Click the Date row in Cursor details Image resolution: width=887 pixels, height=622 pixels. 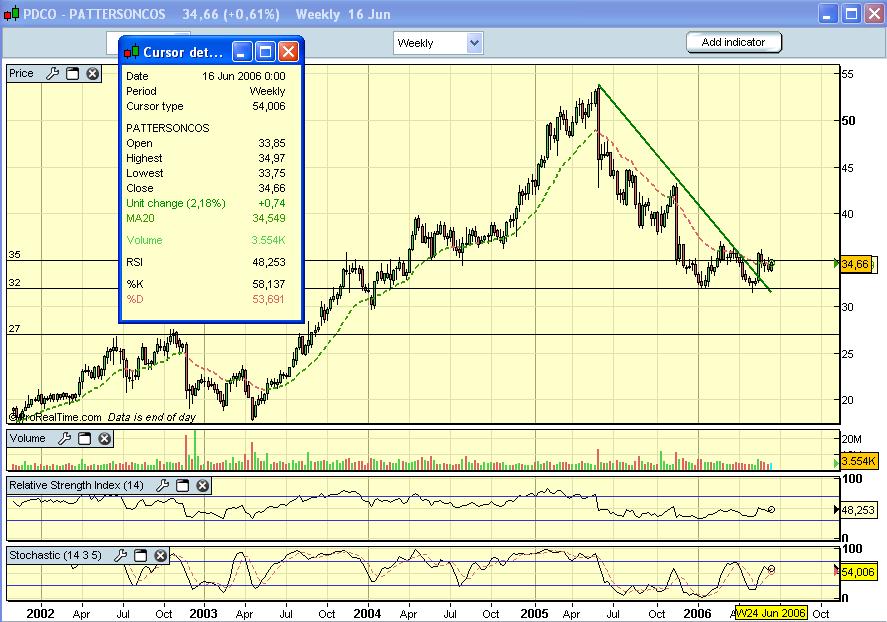[x=206, y=76]
